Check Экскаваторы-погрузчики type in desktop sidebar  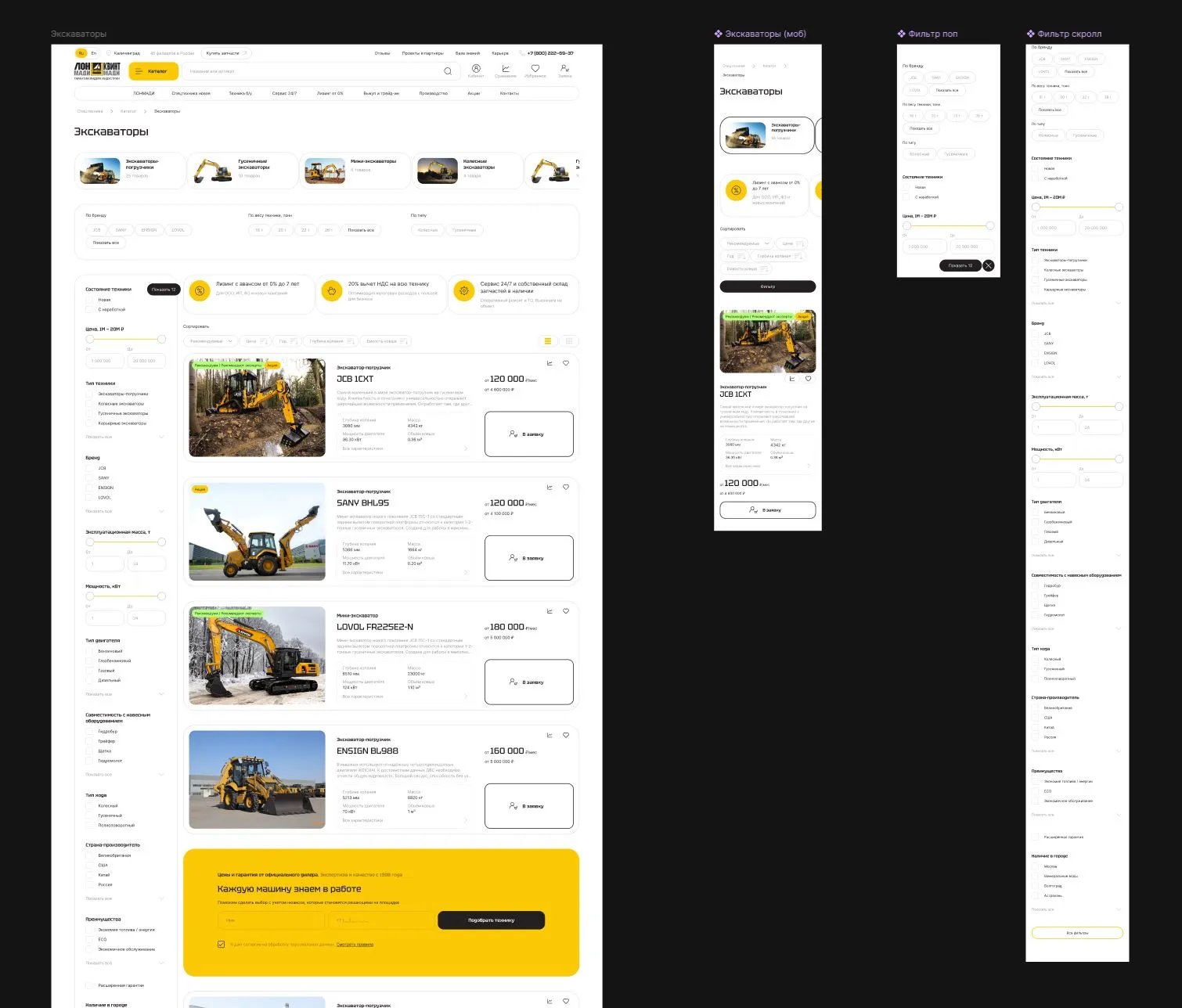point(89,394)
